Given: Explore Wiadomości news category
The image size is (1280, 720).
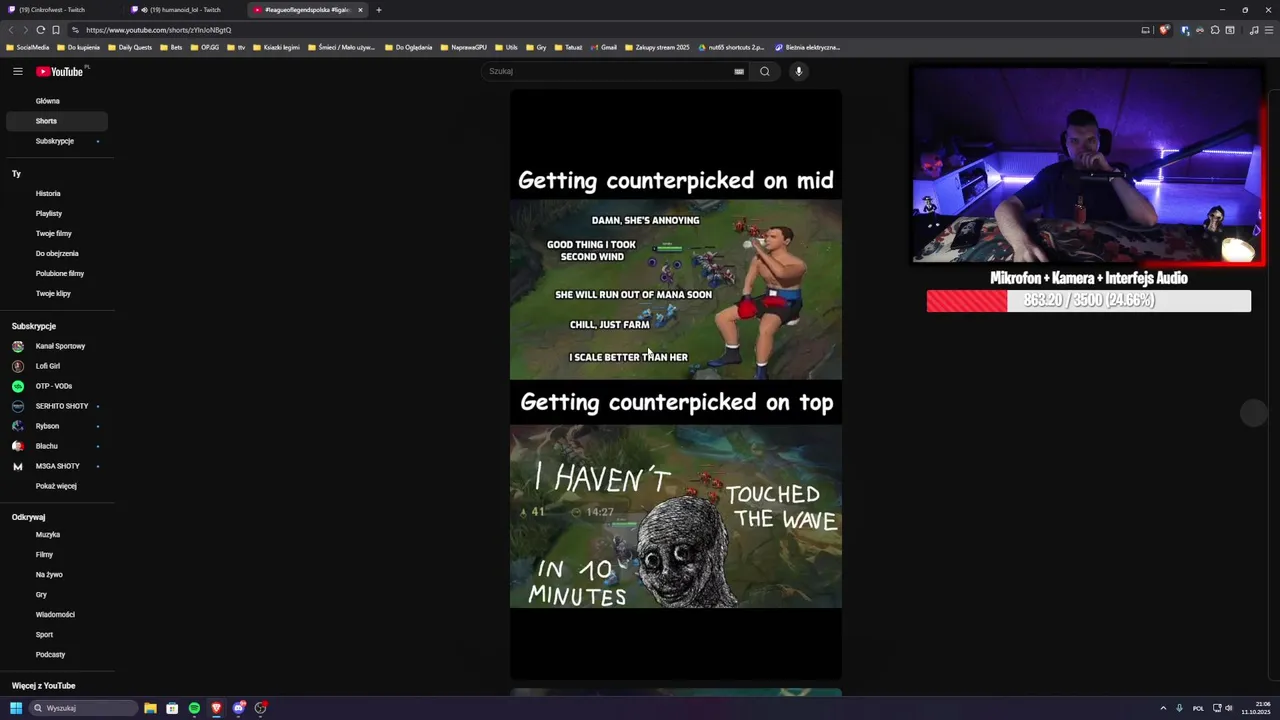Looking at the screenshot, I should pyautogui.click(x=57, y=614).
